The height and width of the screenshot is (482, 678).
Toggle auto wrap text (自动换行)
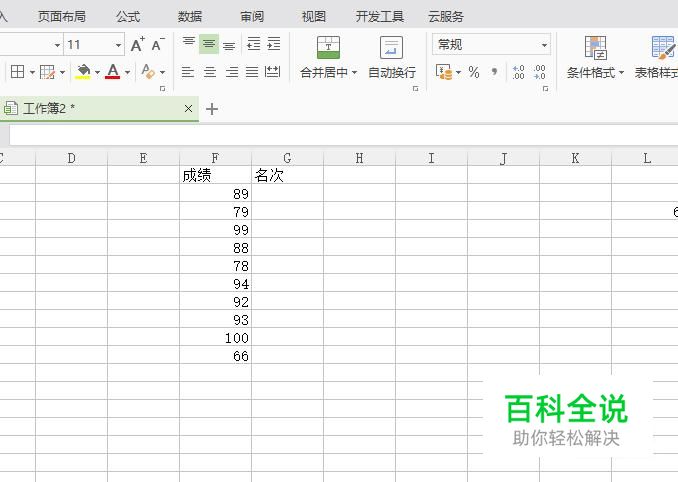point(392,58)
